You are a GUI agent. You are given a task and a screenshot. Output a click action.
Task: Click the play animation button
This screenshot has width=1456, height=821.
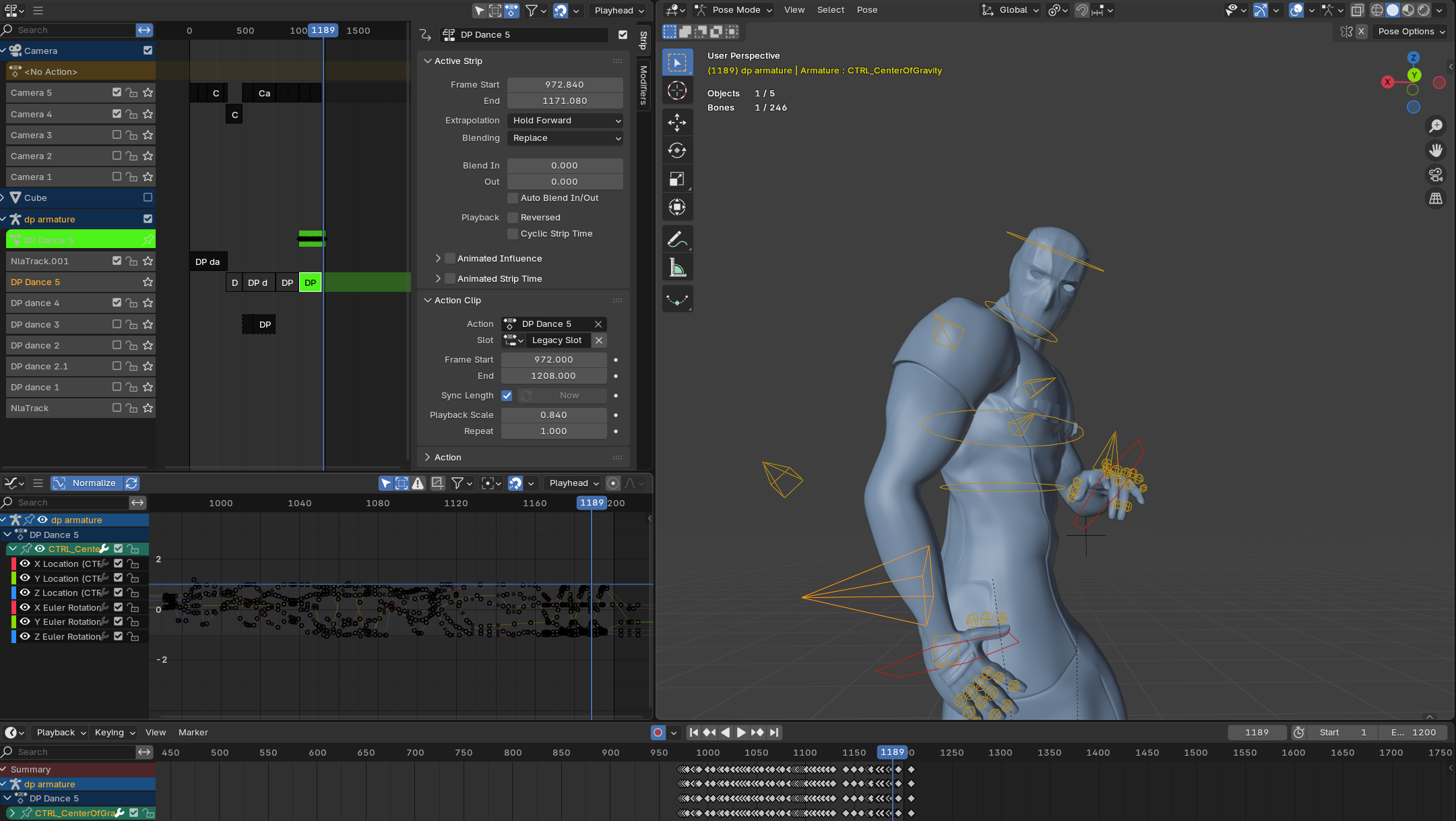tap(741, 732)
